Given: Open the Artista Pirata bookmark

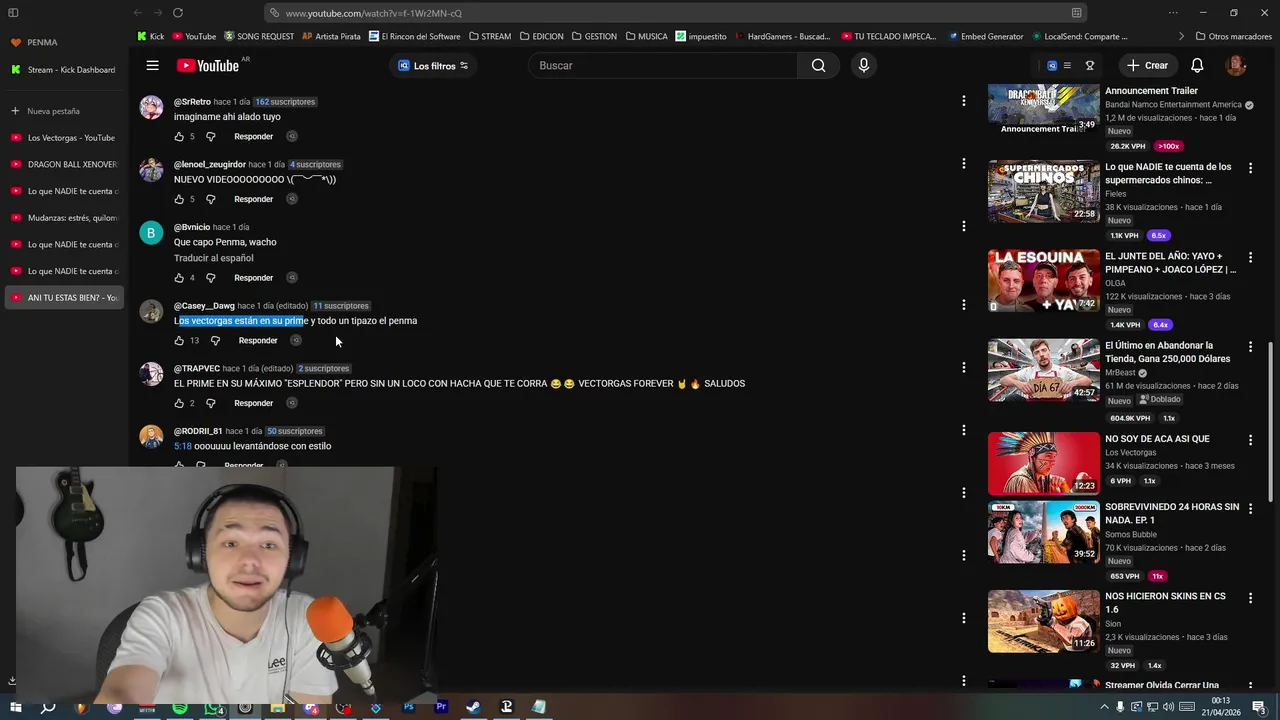Looking at the screenshot, I should click(331, 36).
